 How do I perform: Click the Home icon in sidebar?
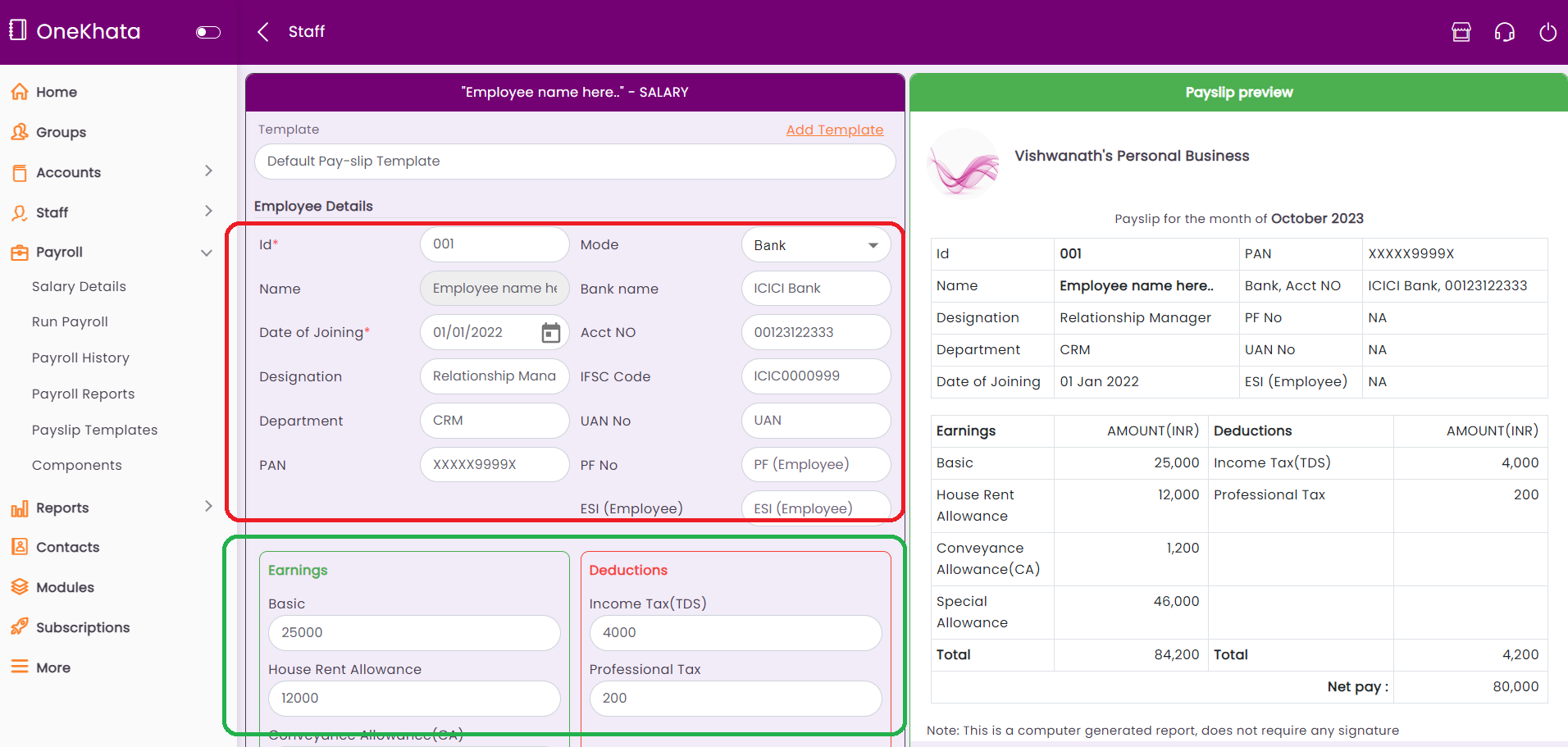point(20,92)
